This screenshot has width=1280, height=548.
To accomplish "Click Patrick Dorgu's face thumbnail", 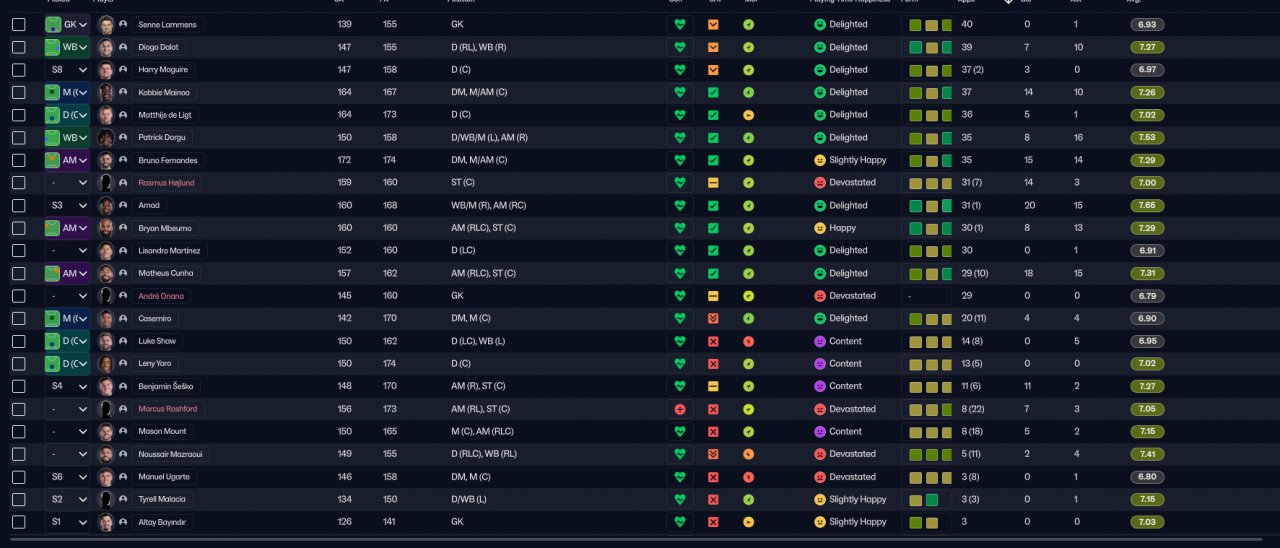I will click(106, 137).
